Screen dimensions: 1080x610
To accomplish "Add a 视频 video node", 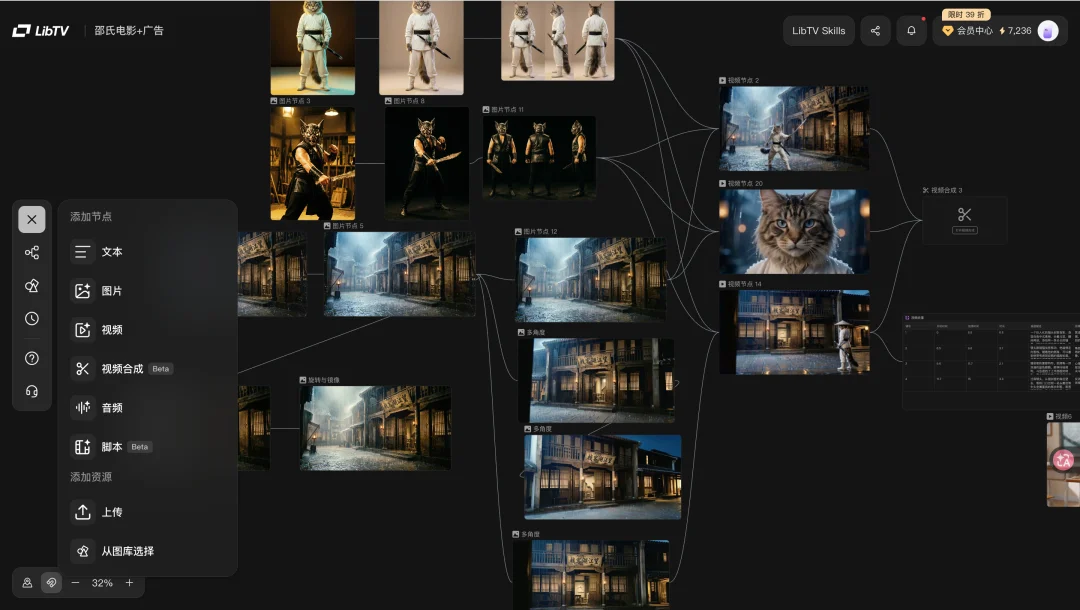I will click(111, 330).
